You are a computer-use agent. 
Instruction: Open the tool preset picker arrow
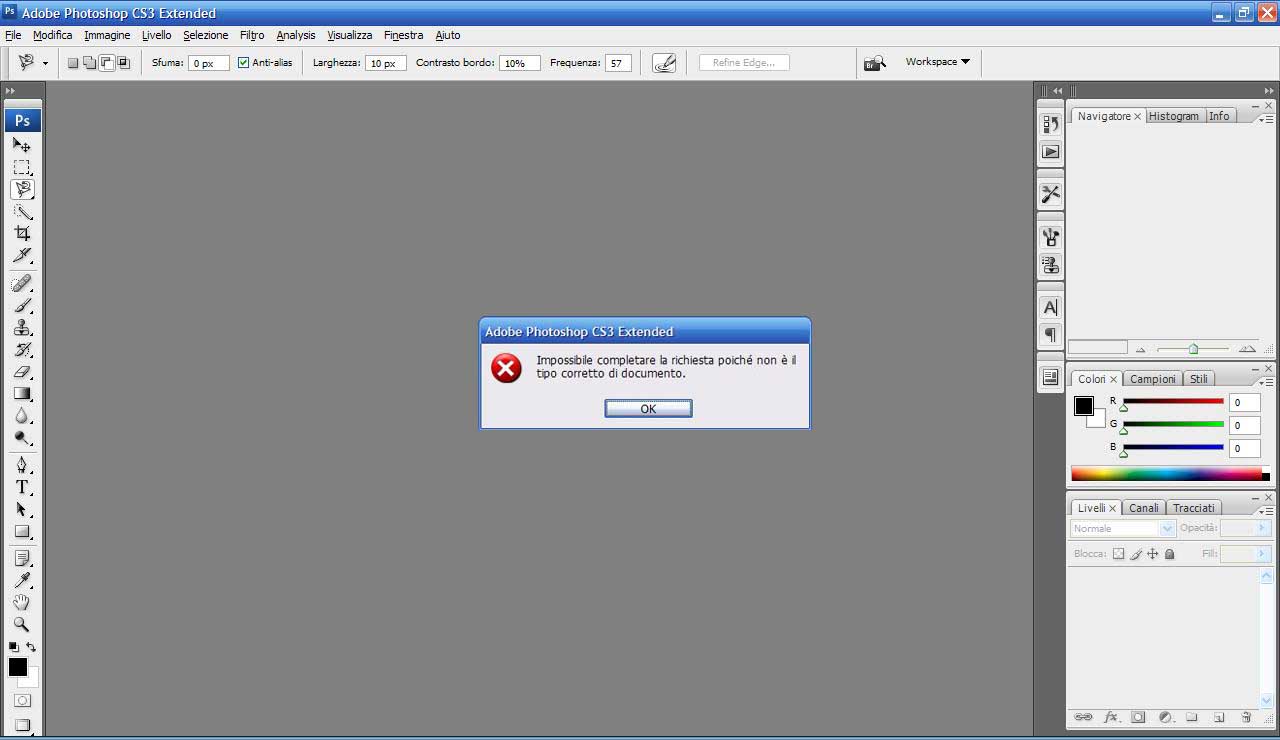(x=45, y=63)
